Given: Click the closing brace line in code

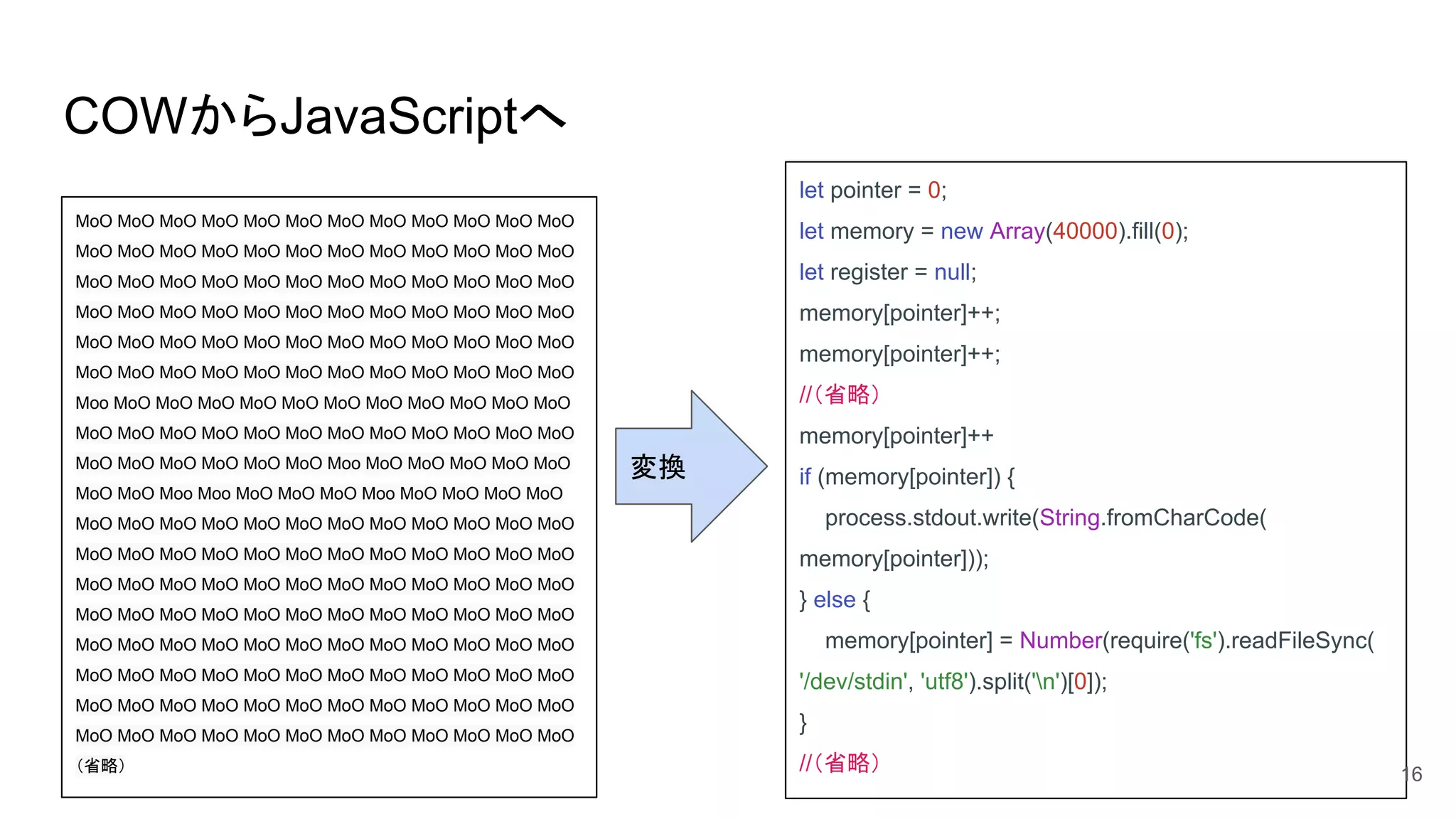Looking at the screenshot, I should (x=803, y=723).
